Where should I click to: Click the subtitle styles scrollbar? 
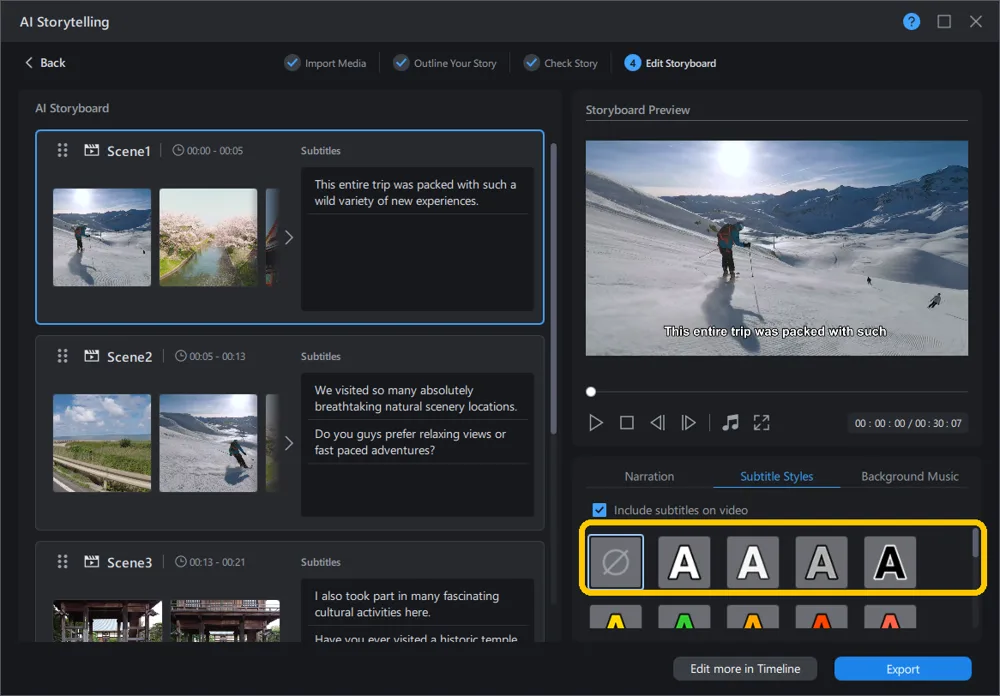click(975, 543)
